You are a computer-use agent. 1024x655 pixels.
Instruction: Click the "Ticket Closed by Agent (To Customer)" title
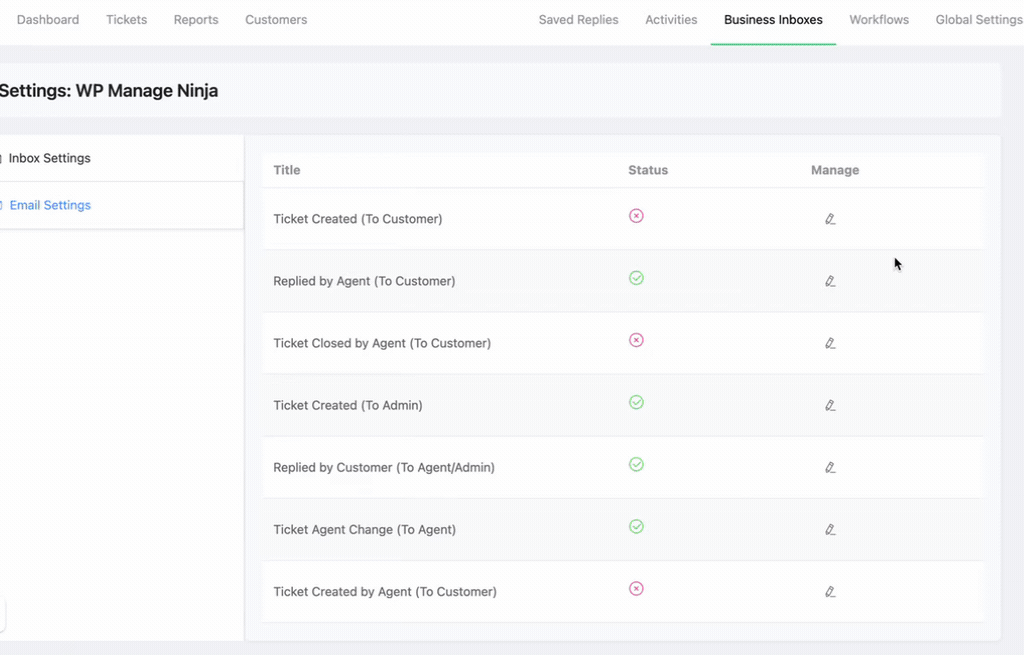[382, 343]
